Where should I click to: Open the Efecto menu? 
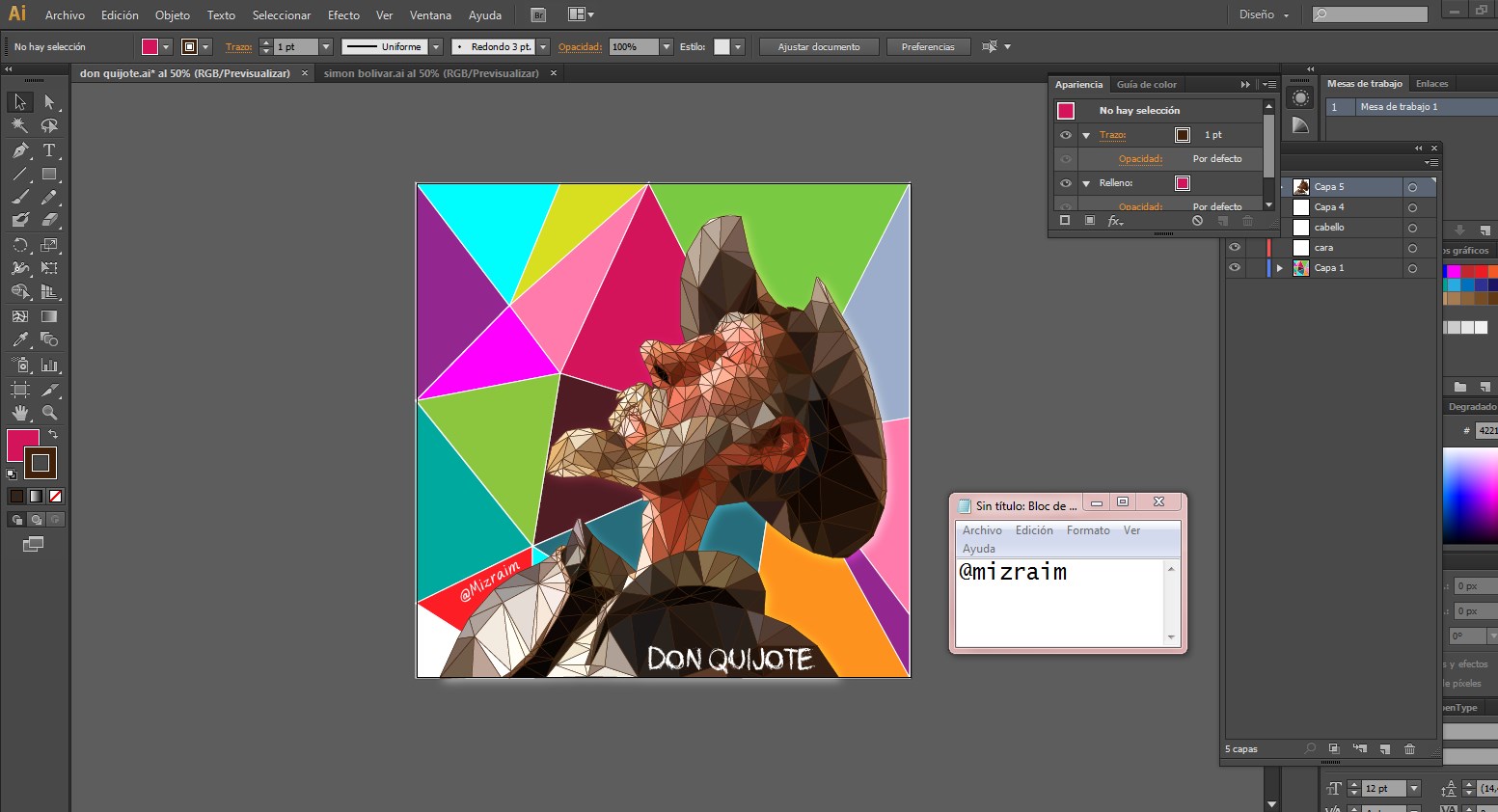point(343,15)
